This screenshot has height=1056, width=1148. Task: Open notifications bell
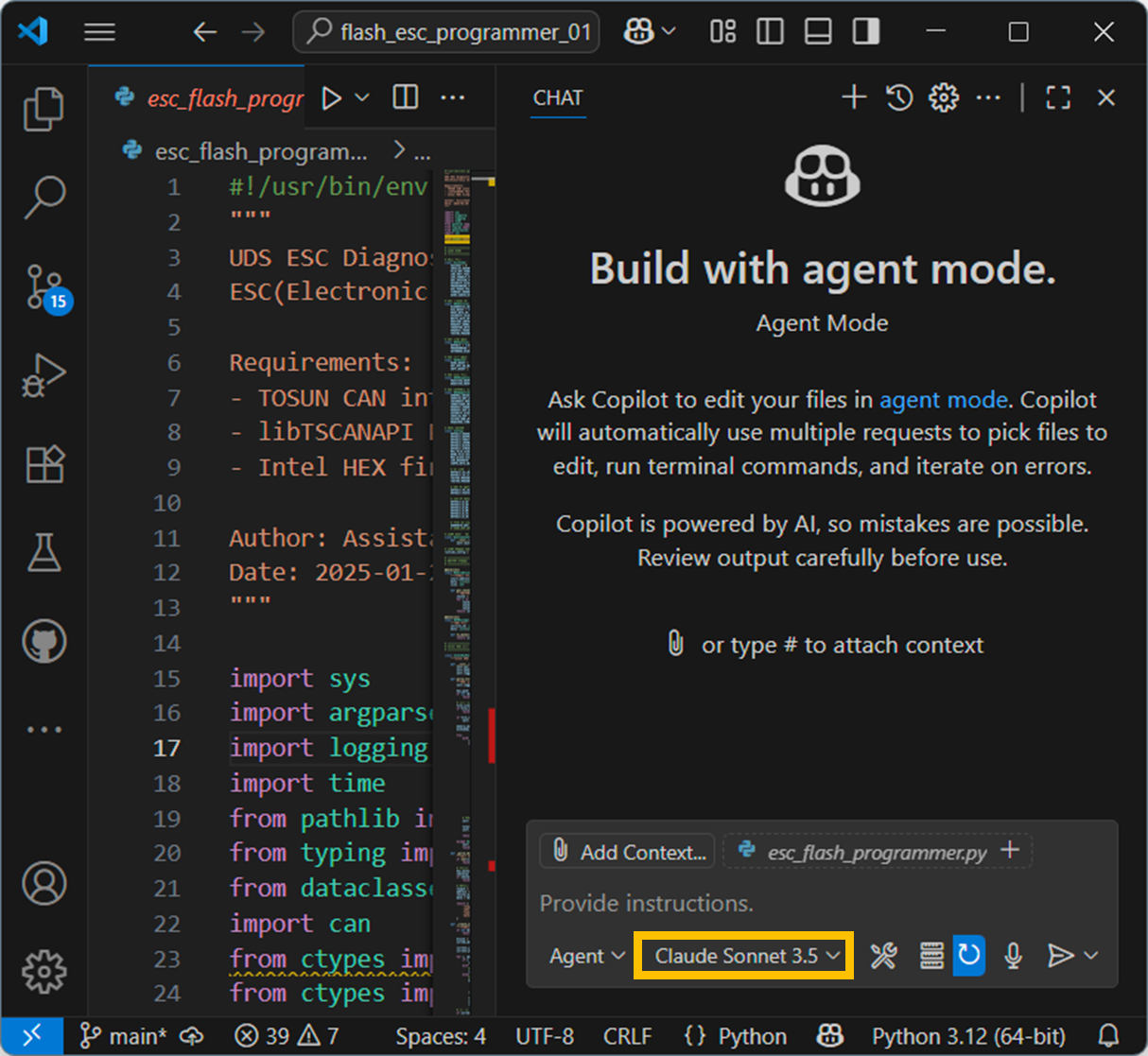[1109, 1036]
